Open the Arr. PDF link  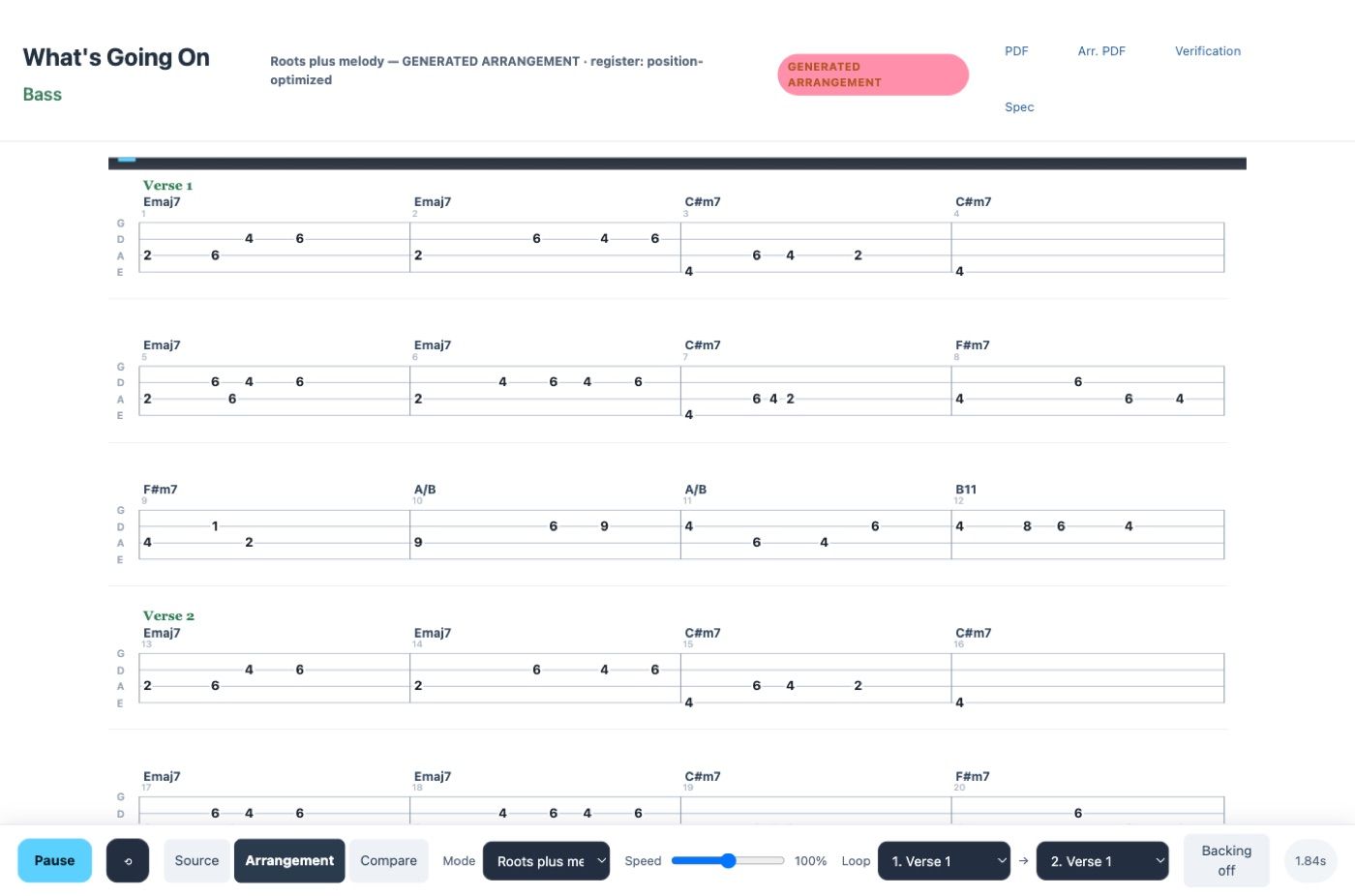coord(1101,51)
